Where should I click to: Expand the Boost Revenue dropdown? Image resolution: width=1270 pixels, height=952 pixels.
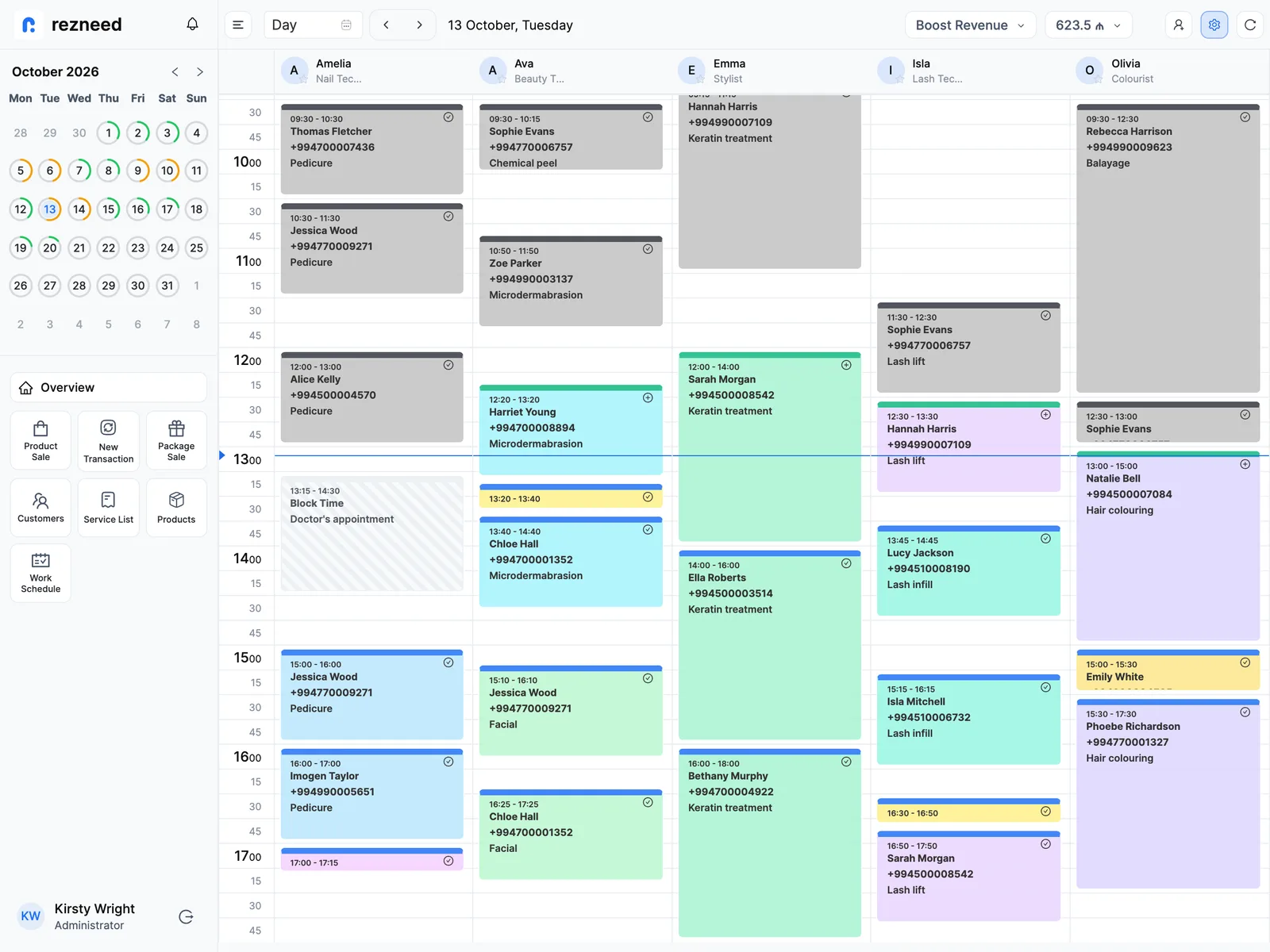tap(970, 25)
